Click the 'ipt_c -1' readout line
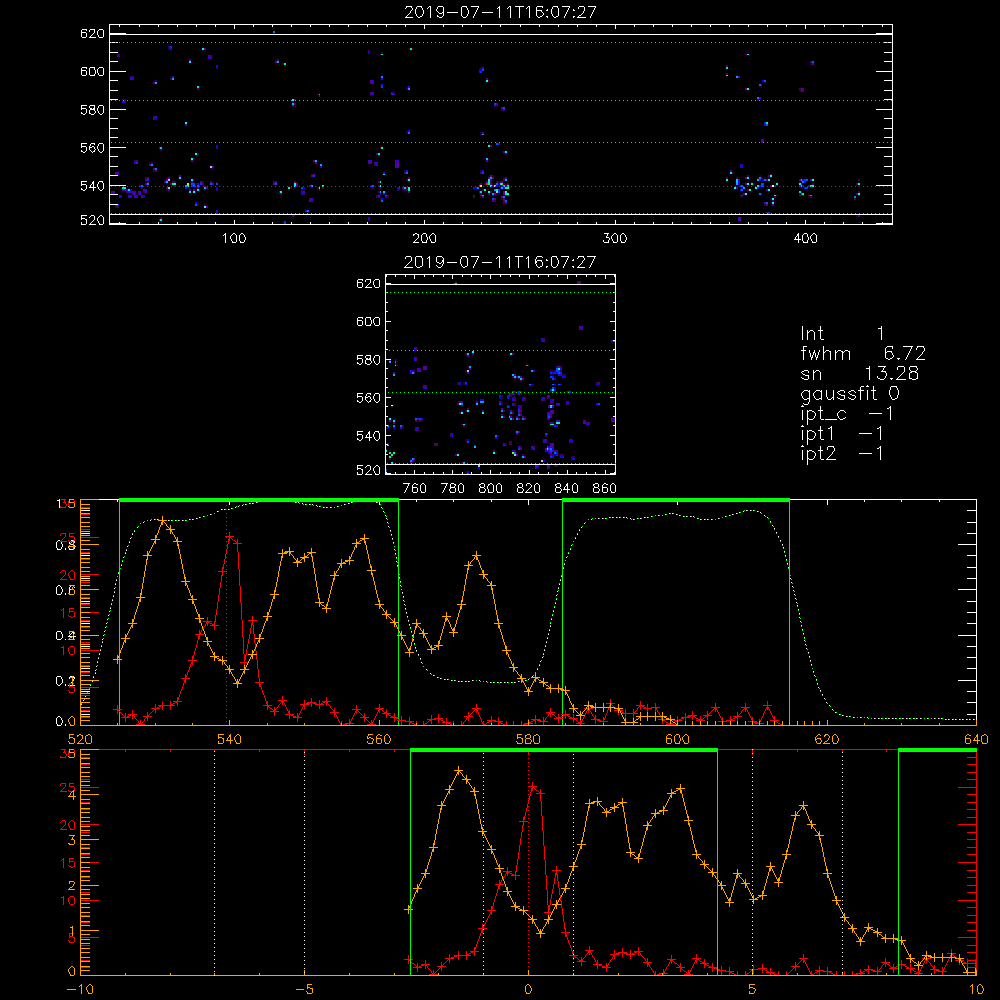The width and height of the screenshot is (1000, 1000). (x=847, y=415)
